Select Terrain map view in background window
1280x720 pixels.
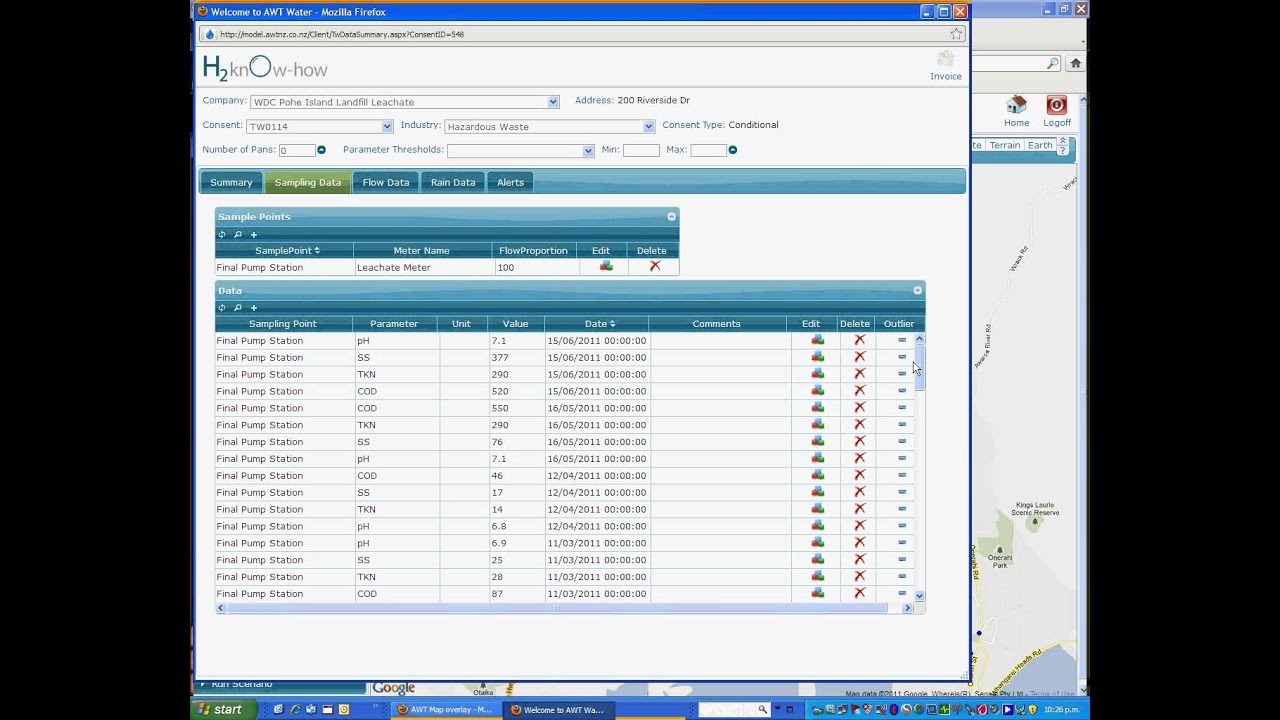coord(1004,145)
